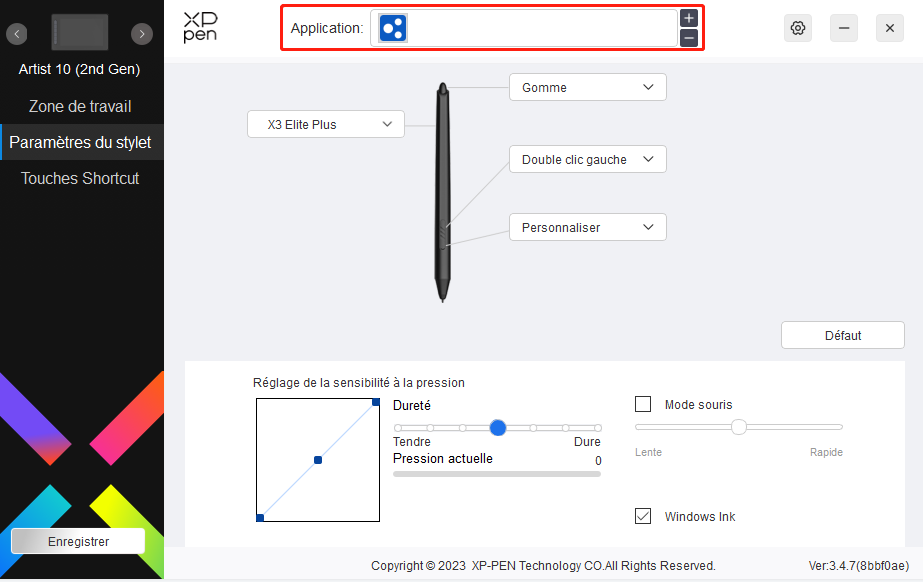
Task: Open settings via the gear icon
Action: [798, 28]
